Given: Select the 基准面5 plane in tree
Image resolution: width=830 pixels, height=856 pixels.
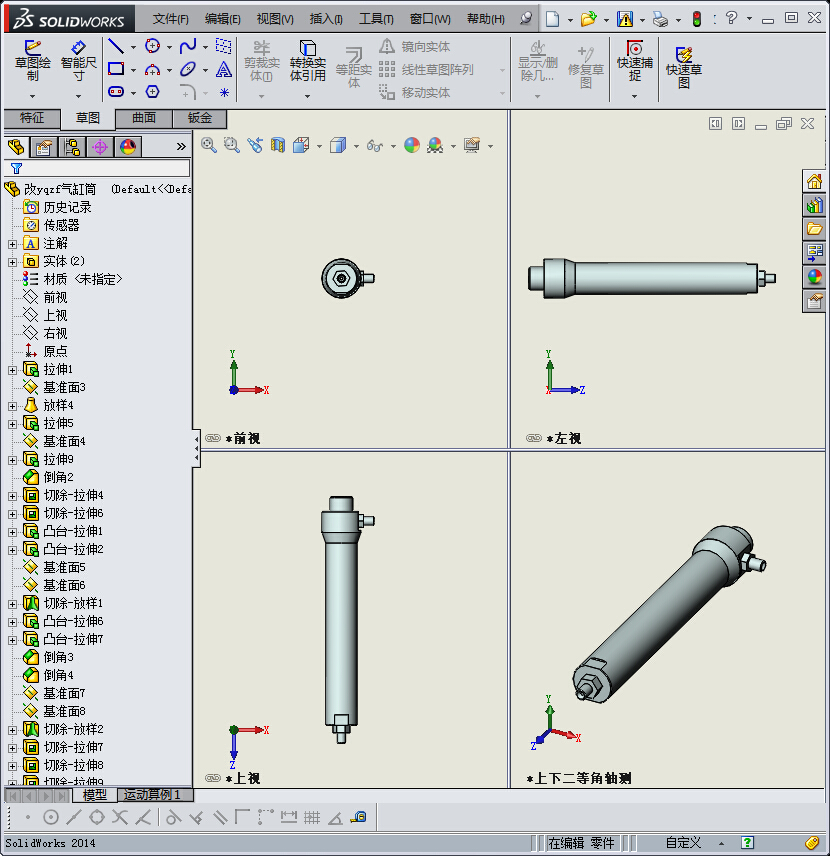Looking at the screenshot, I should click(x=64, y=568).
